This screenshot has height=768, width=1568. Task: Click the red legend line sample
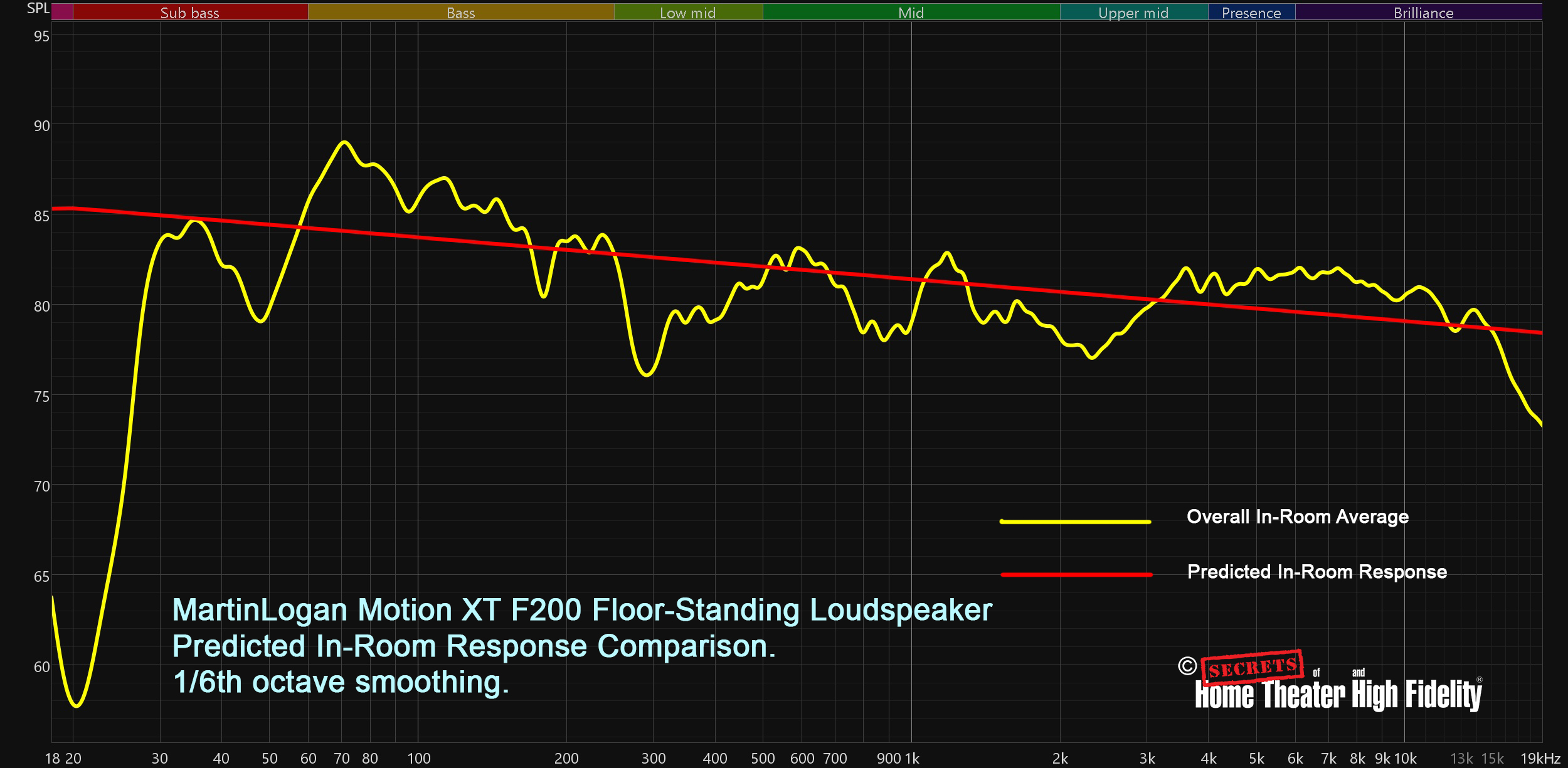click(1076, 574)
